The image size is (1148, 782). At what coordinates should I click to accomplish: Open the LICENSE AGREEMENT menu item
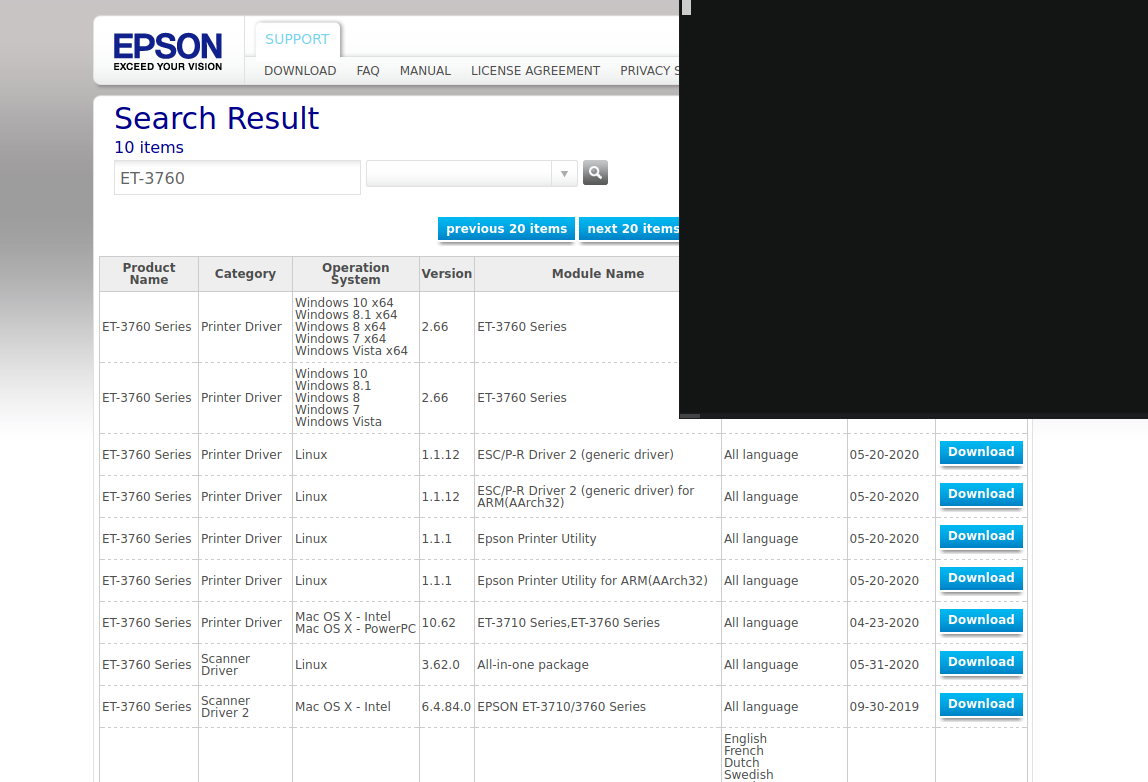point(535,71)
